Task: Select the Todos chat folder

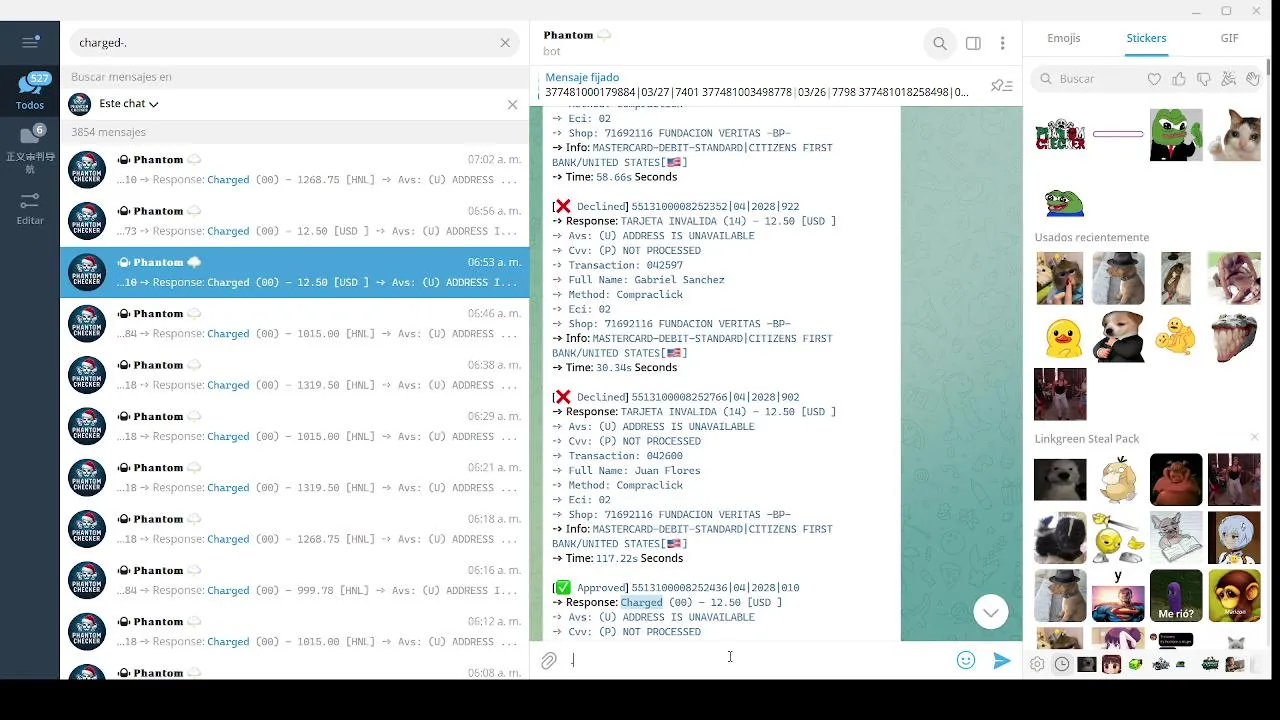Action: (x=30, y=92)
